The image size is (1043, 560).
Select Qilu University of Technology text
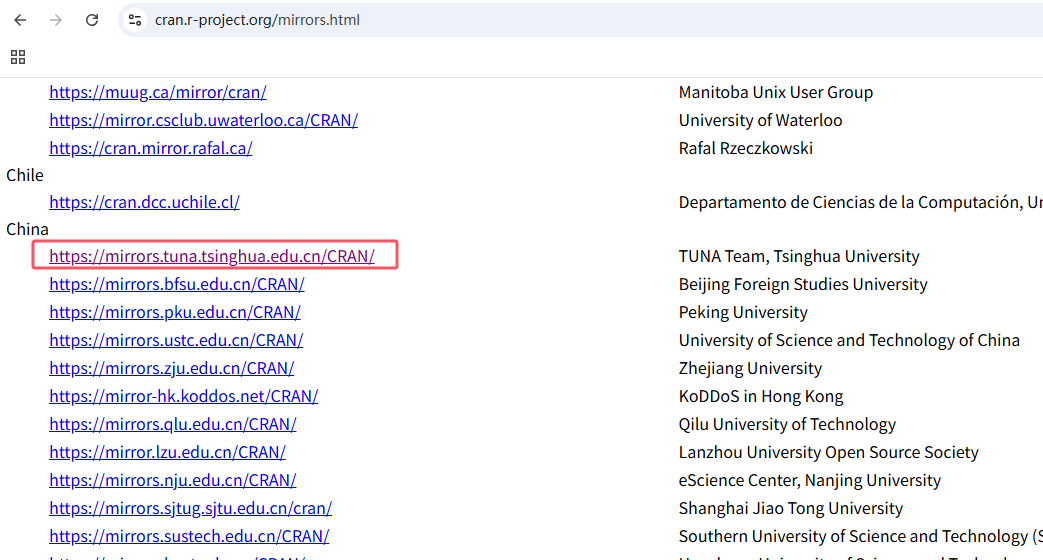pos(787,424)
